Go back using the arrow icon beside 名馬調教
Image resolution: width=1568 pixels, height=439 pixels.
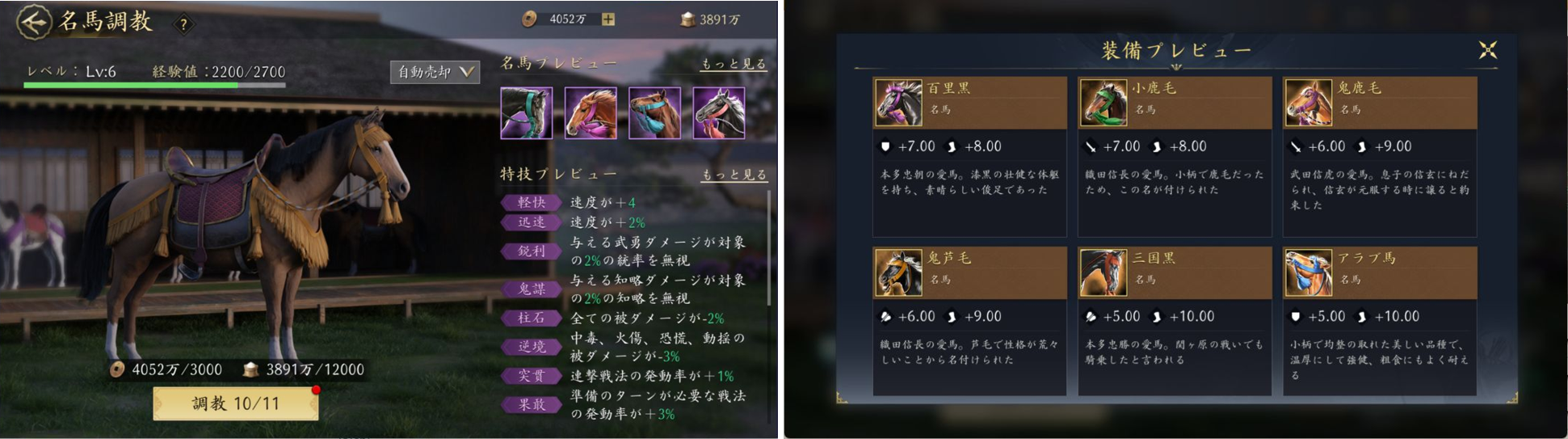(x=33, y=22)
